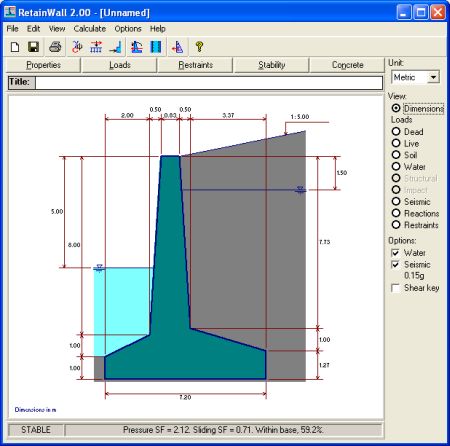Click the yellow question mark help icon

(199, 47)
